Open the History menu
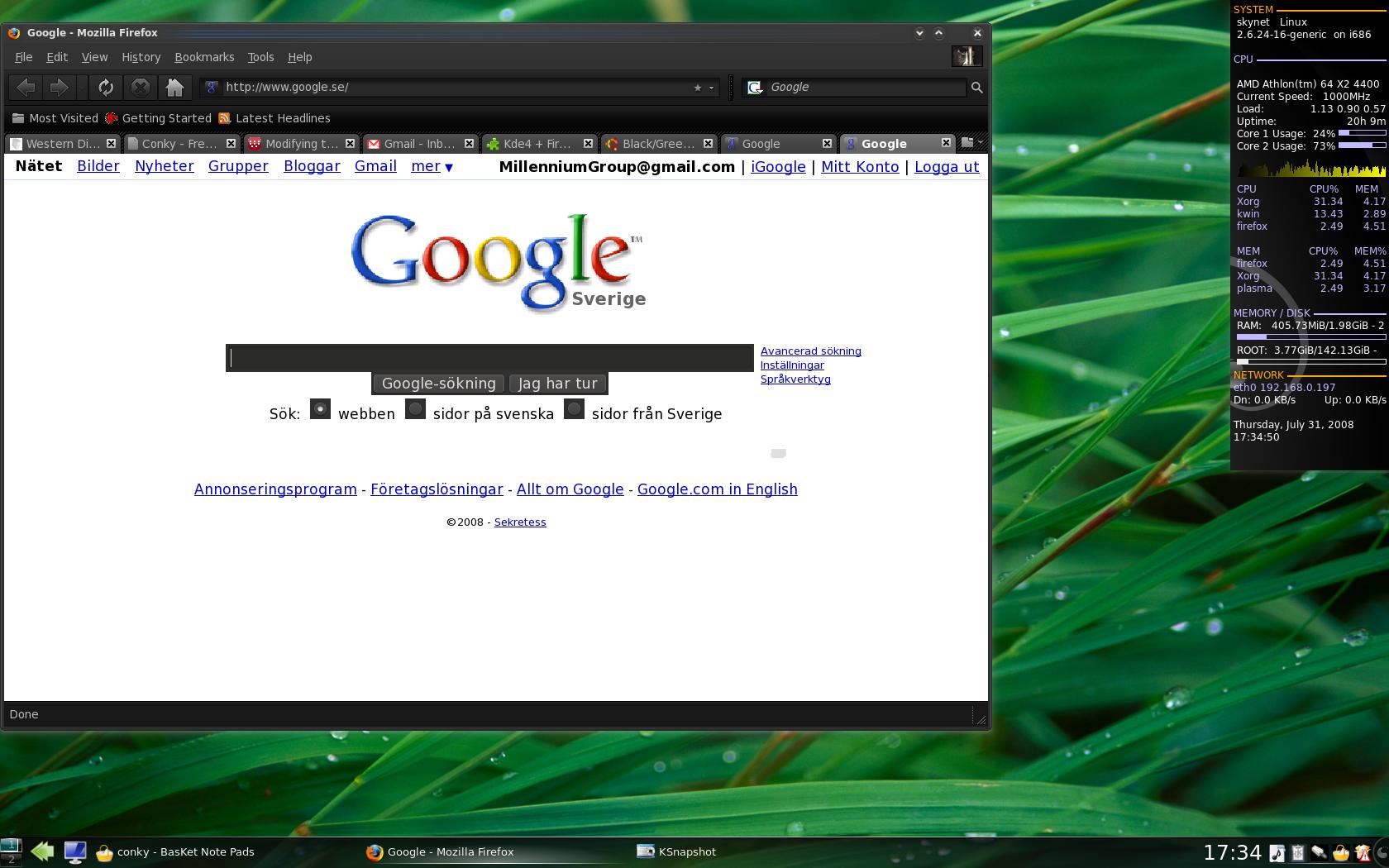The height and width of the screenshot is (868, 1389). click(141, 57)
